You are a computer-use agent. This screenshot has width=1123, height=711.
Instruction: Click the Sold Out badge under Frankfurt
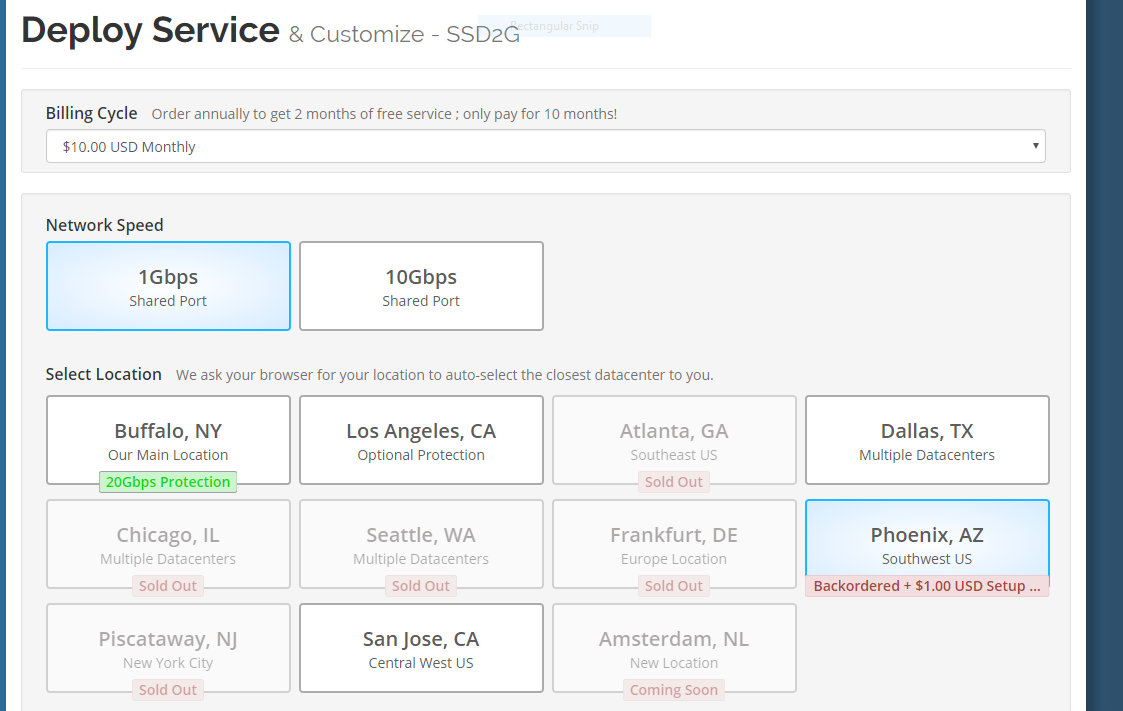coord(674,586)
